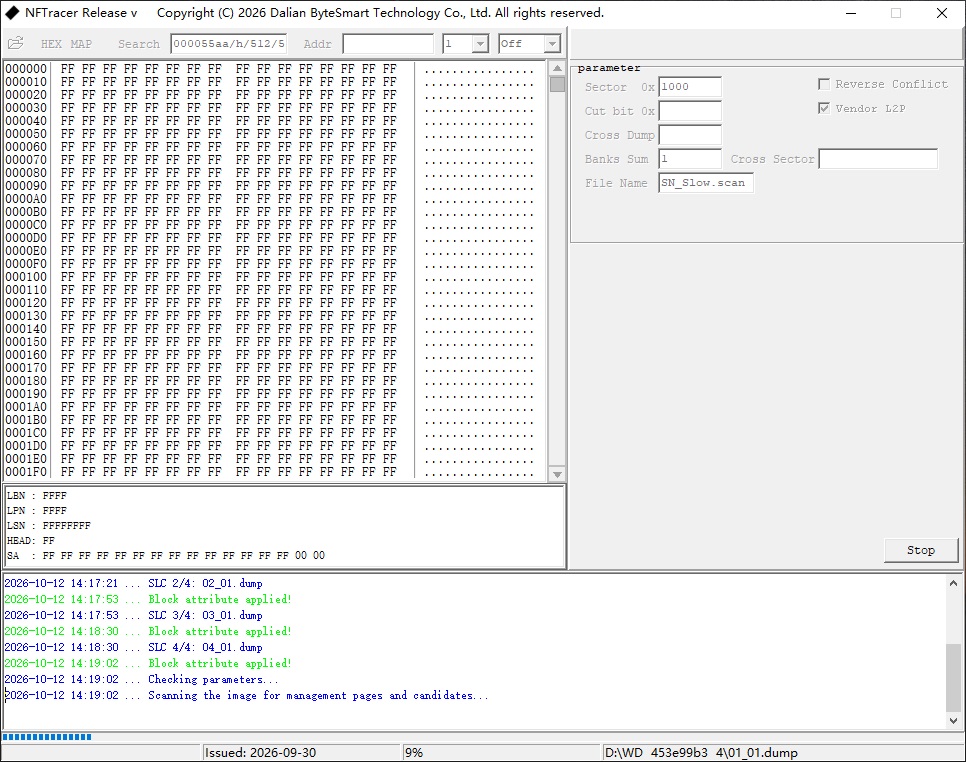
Task: Click log panel scroll down arrow
Action: (953, 720)
